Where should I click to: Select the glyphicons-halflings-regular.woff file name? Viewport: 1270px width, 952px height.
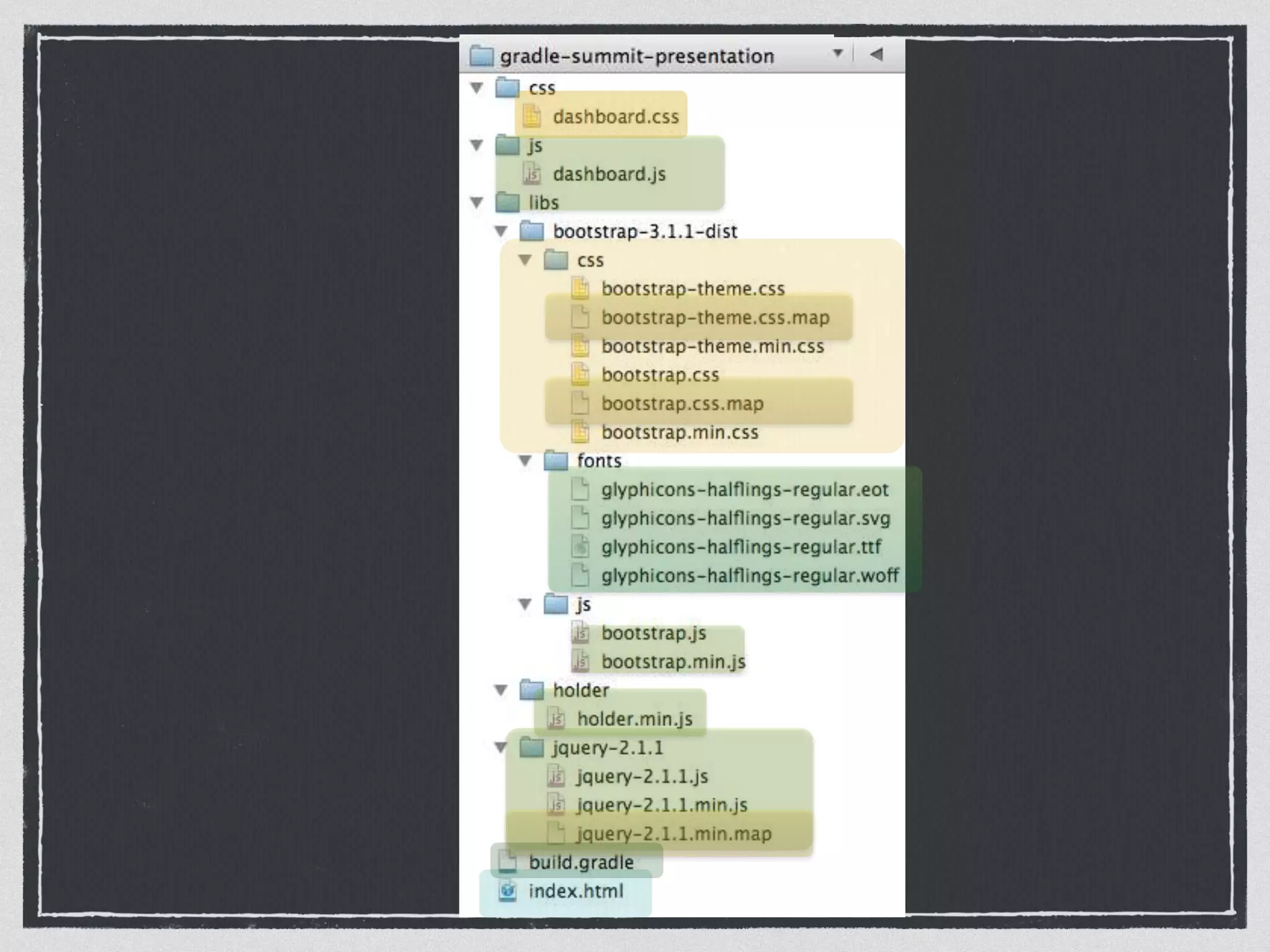(x=750, y=576)
